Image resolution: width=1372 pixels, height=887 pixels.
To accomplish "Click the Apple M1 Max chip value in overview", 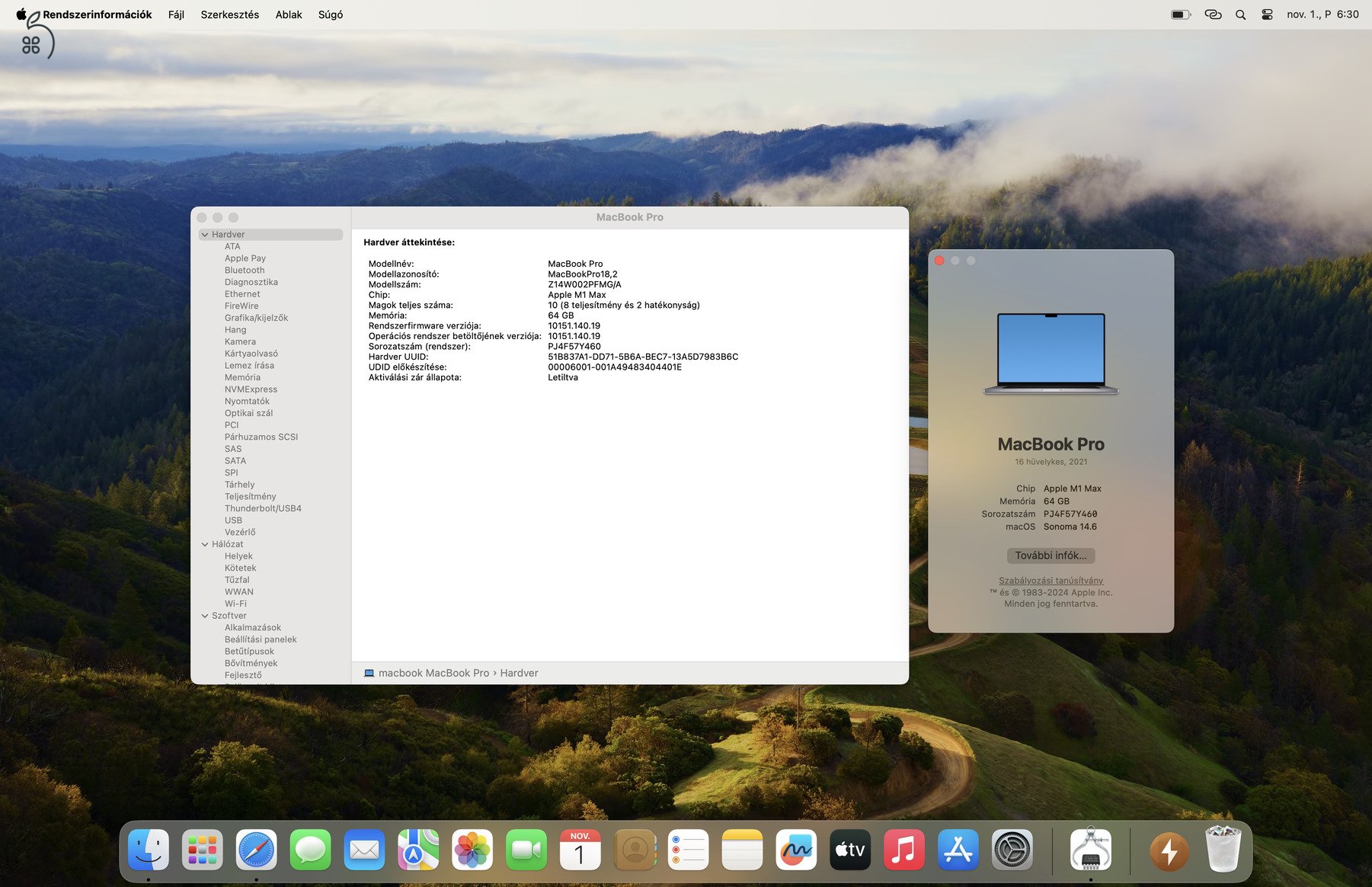I will 577,295.
